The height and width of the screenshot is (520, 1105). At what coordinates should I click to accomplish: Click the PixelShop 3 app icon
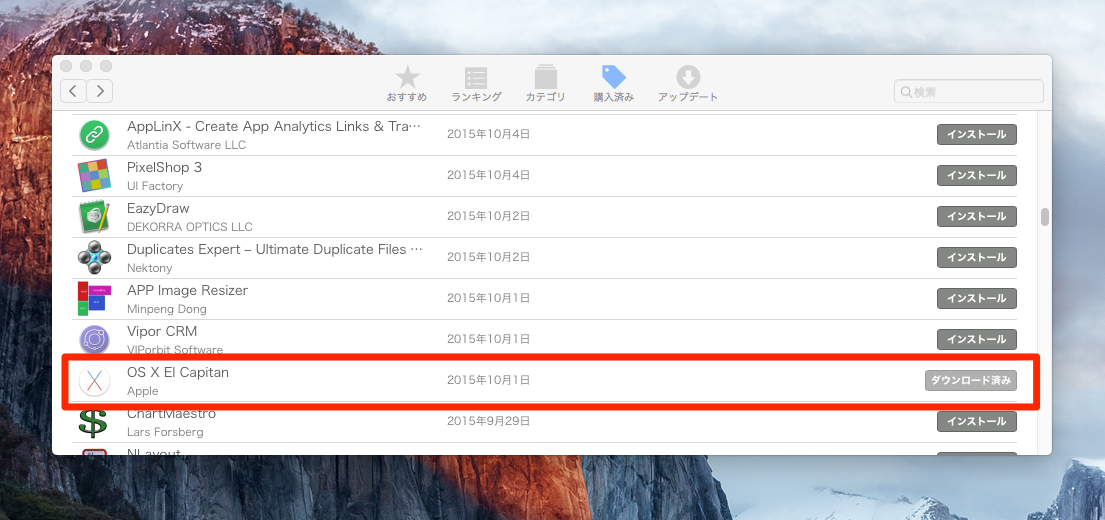pos(93,176)
